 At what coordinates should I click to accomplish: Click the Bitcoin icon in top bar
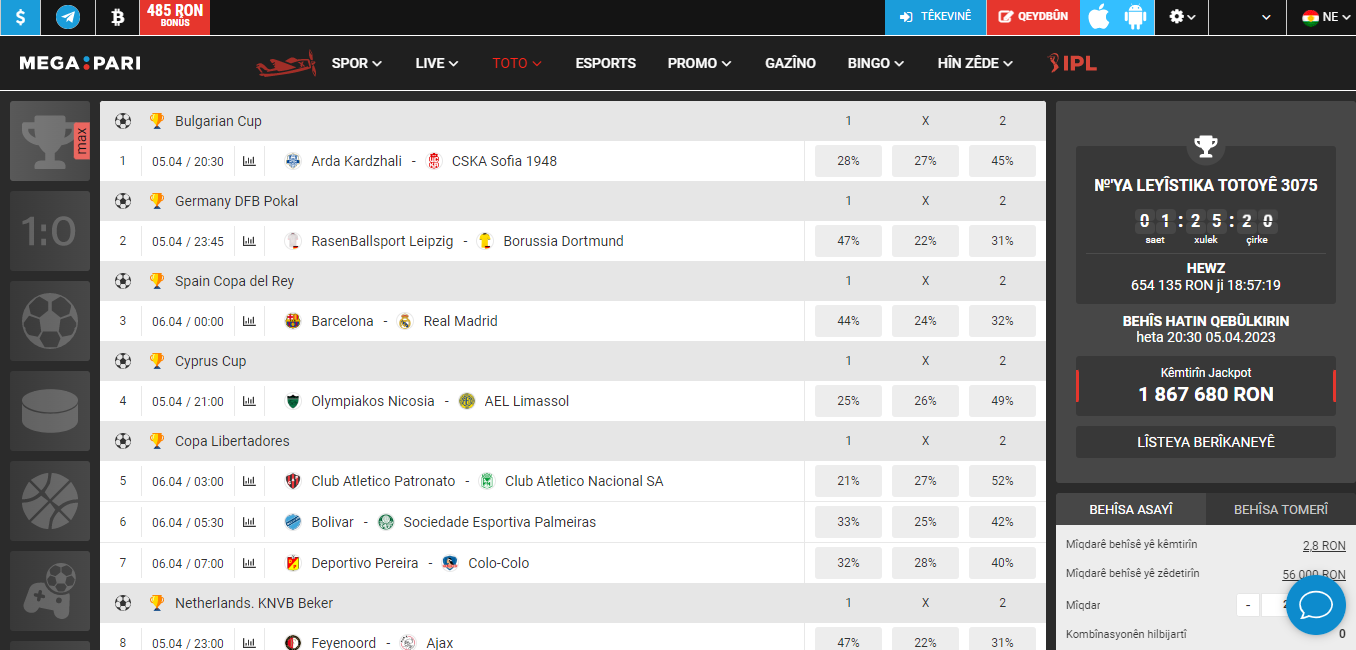[x=117, y=17]
